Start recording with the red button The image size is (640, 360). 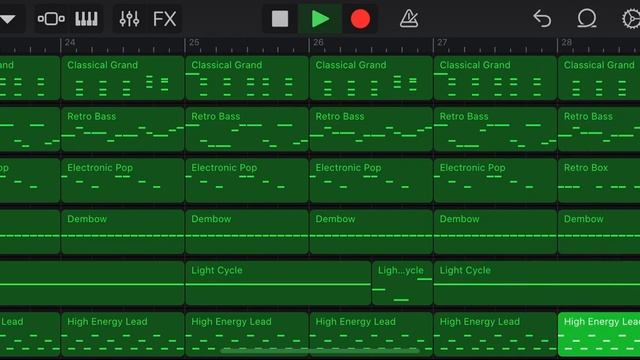pos(360,19)
